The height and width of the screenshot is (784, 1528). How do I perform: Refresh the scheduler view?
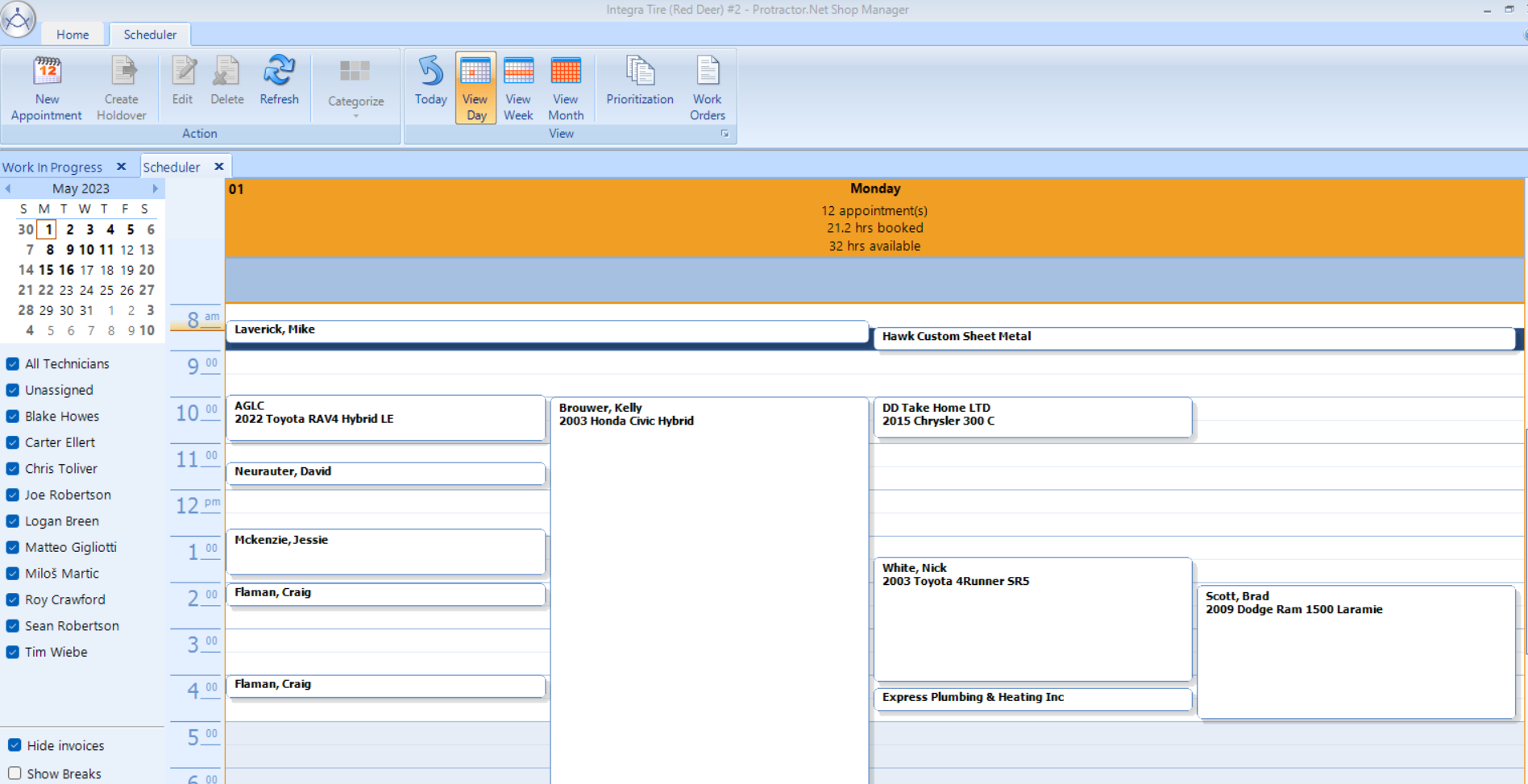tap(279, 81)
